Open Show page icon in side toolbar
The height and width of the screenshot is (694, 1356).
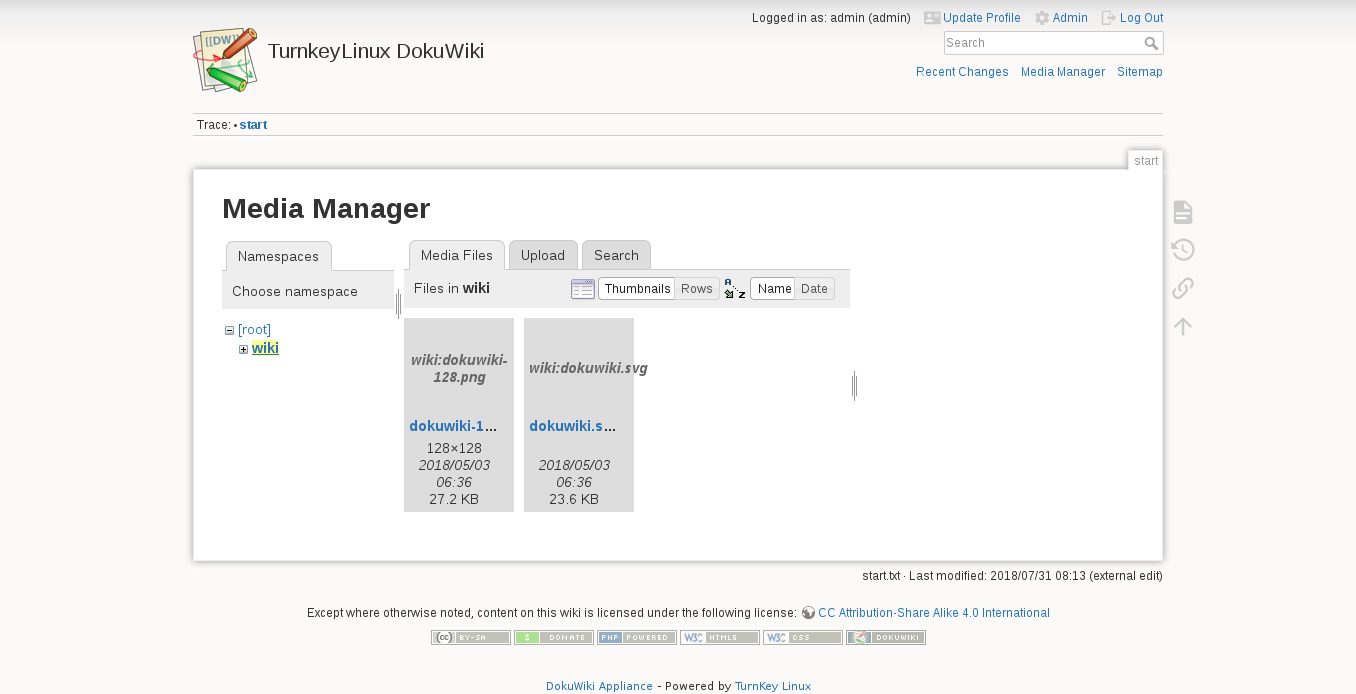point(1182,212)
